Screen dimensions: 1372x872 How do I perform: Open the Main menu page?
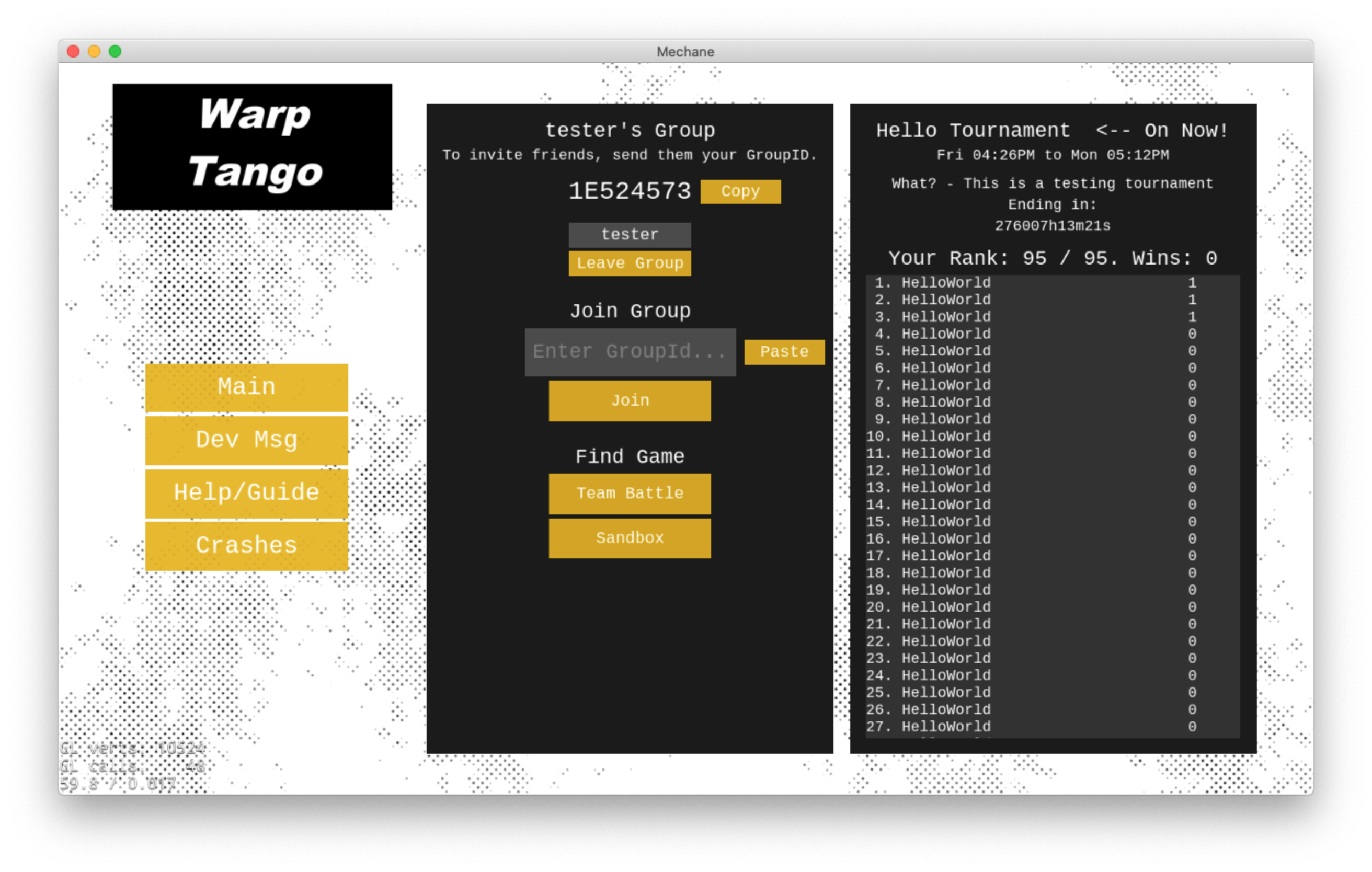tap(246, 387)
